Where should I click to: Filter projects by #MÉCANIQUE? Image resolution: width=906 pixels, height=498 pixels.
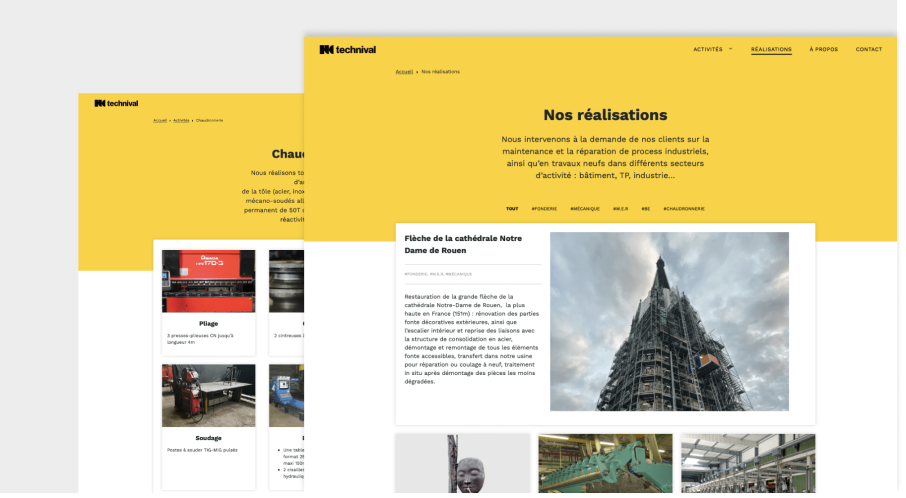coord(585,209)
